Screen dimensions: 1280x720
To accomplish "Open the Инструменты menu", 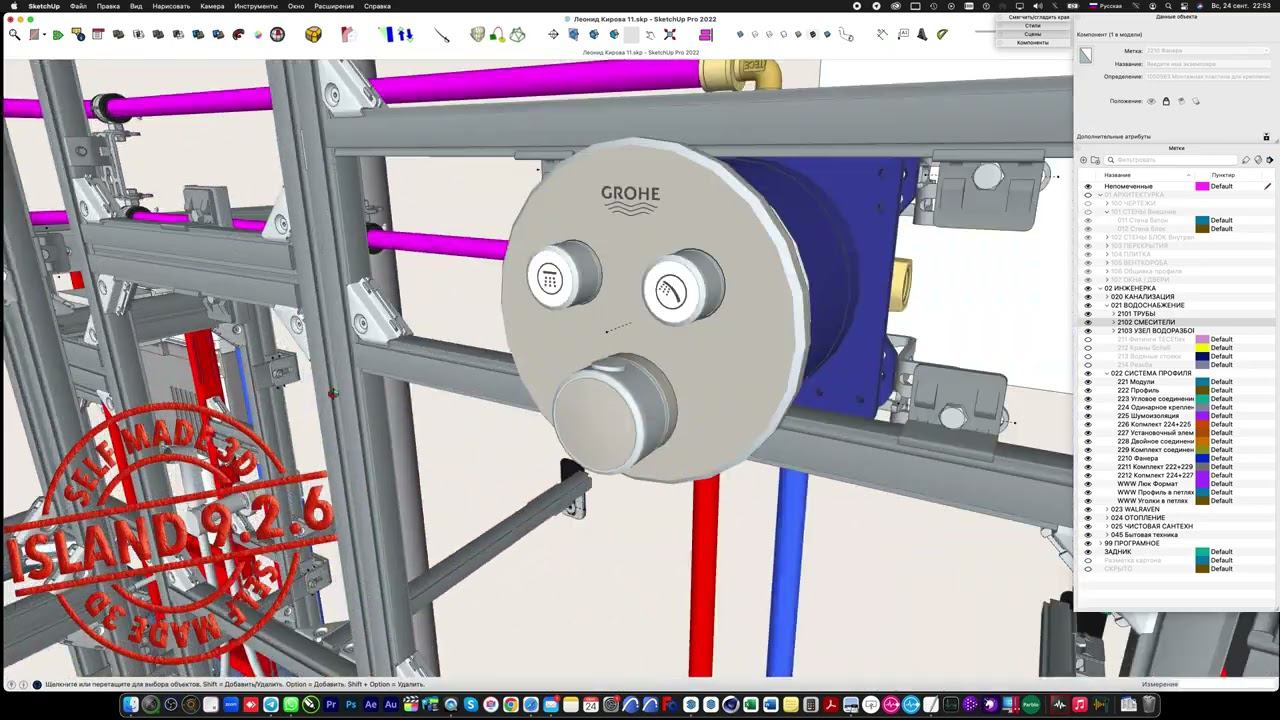I will 256,6.
